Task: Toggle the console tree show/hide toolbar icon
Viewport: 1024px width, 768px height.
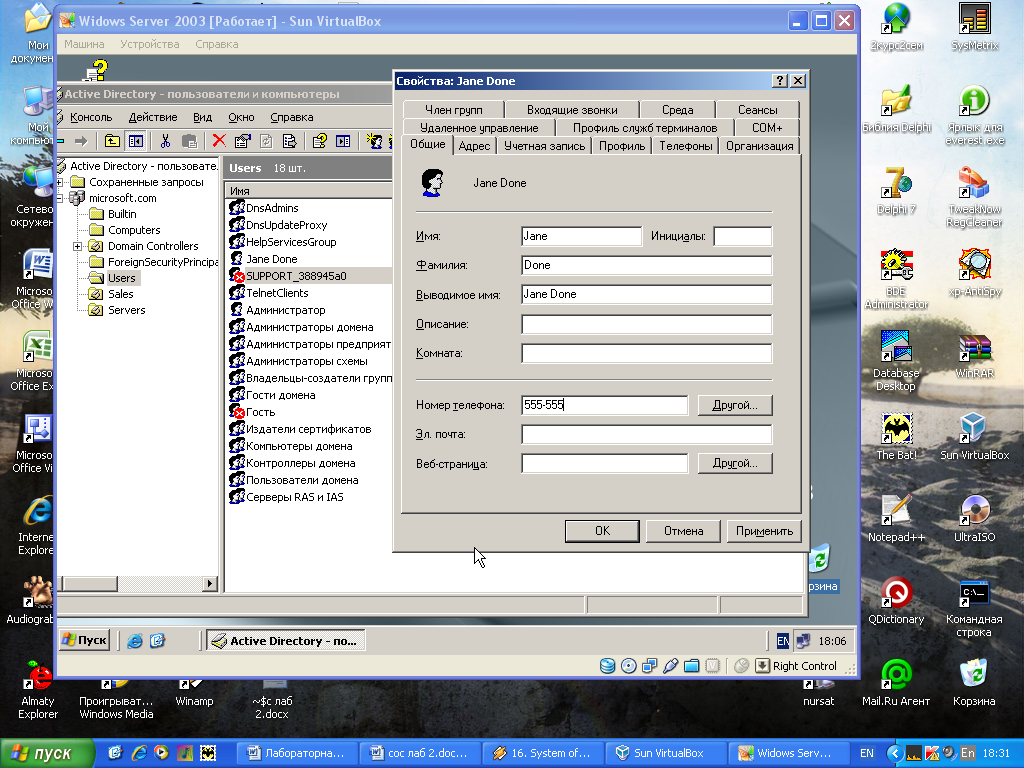Action: [136, 141]
